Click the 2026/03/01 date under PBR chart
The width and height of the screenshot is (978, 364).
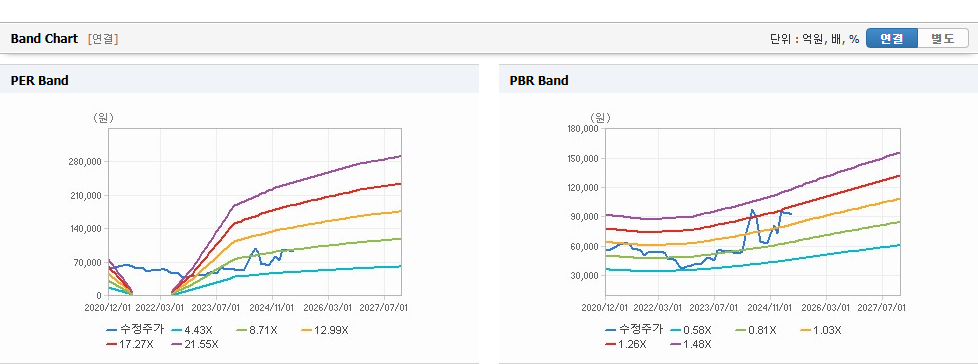point(826,307)
